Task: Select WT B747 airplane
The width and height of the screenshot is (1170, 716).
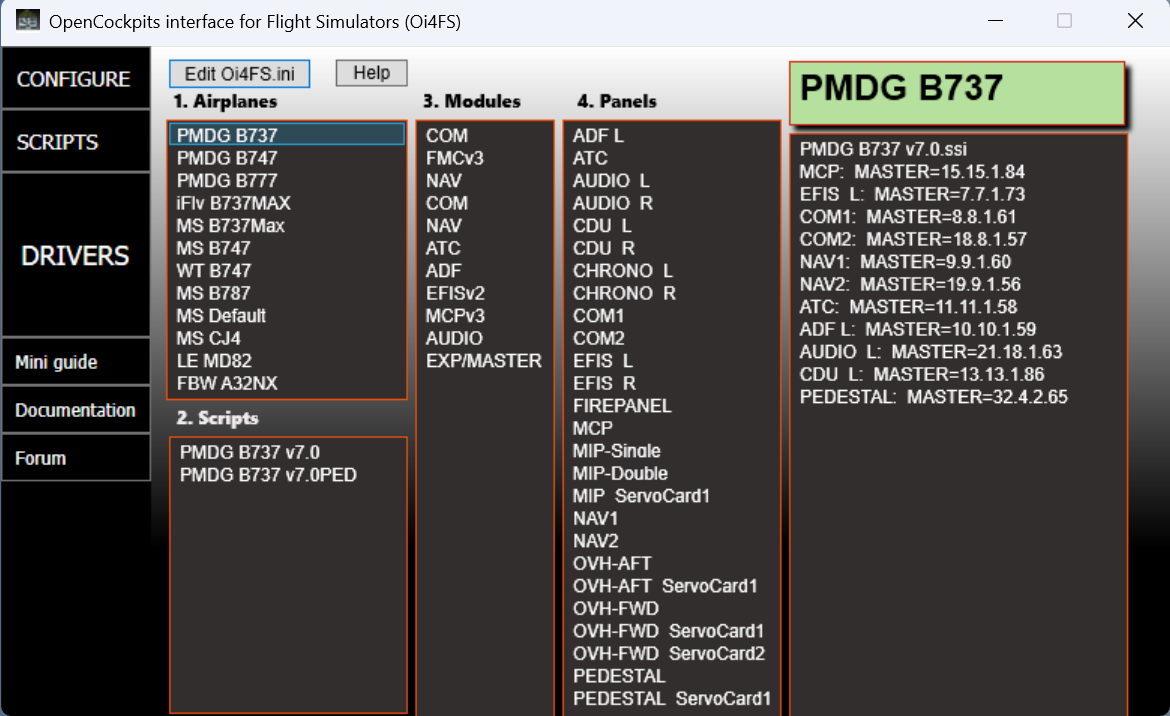Action: pyautogui.click(x=213, y=270)
